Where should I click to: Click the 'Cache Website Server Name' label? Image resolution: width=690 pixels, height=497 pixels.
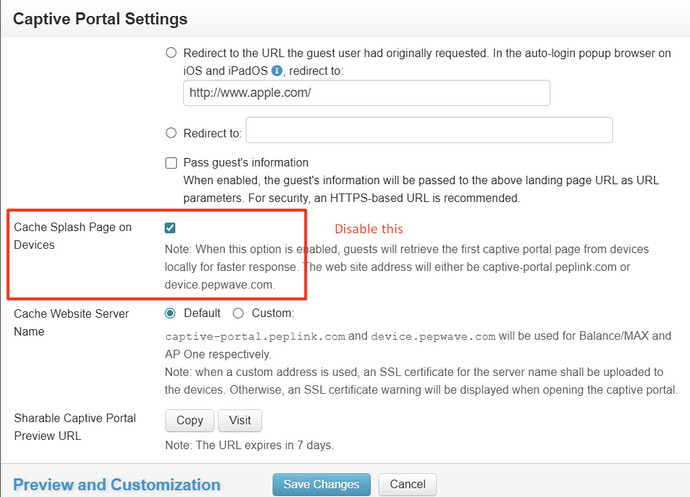point(71,322)
